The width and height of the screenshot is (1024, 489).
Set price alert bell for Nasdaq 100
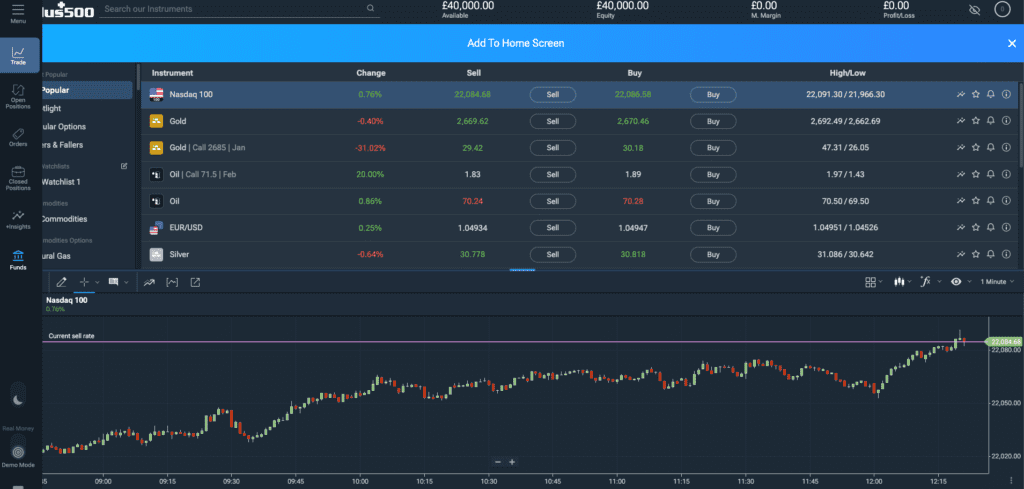pos(991,95)
